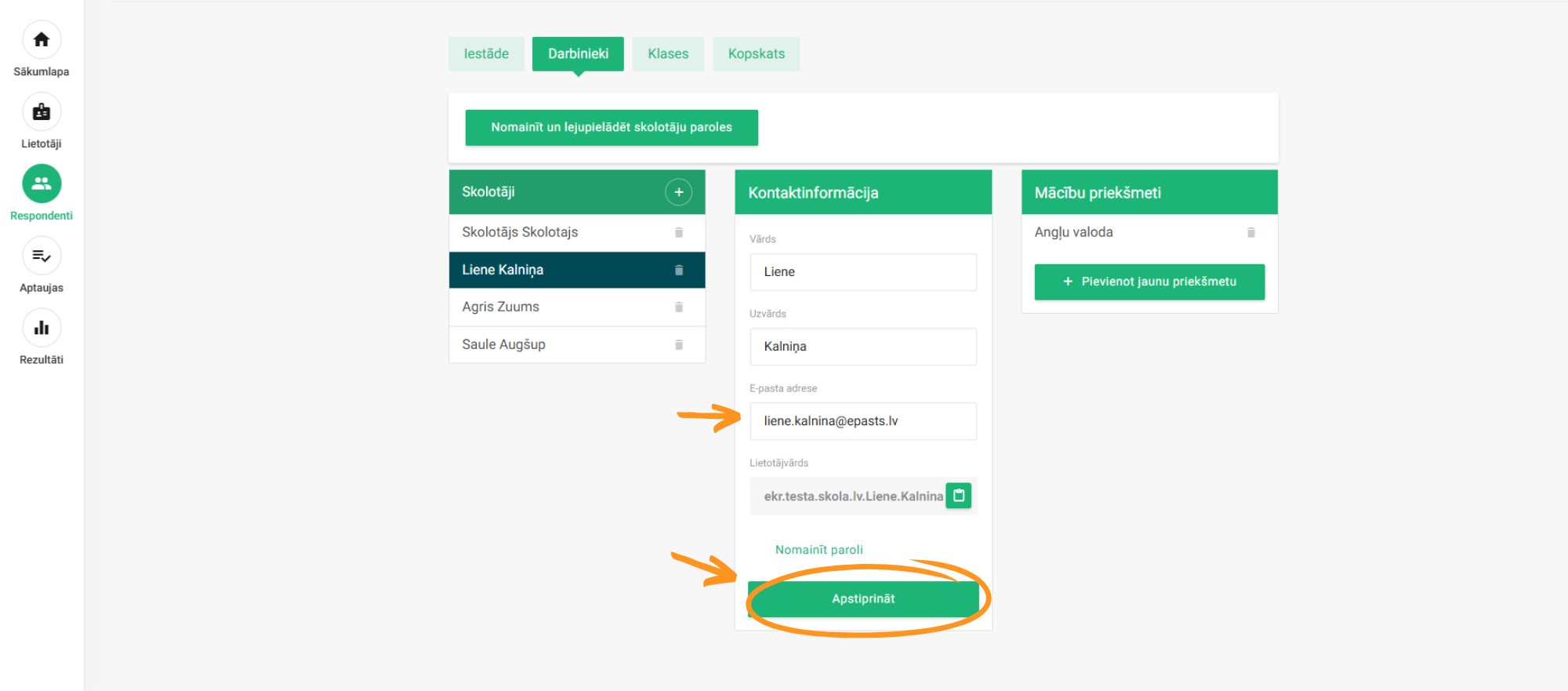1568x691 pixels.
Task: Open the Rezultāti chart icon
Action: tap(42, 328)
